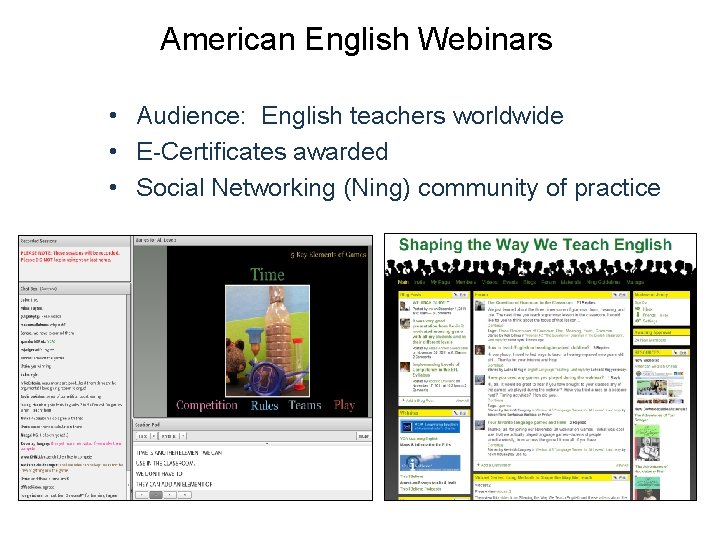Image resolution: width=720 pixels, height=540 pixels.
Task: Open Ning Guidelines in the navigation bar
Action: 603,282
